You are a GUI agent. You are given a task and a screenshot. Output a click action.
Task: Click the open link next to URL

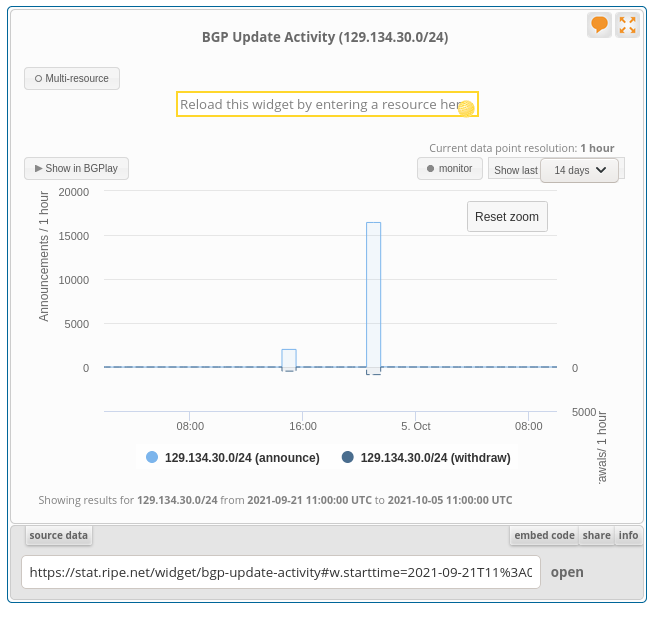tap(567, 572)
